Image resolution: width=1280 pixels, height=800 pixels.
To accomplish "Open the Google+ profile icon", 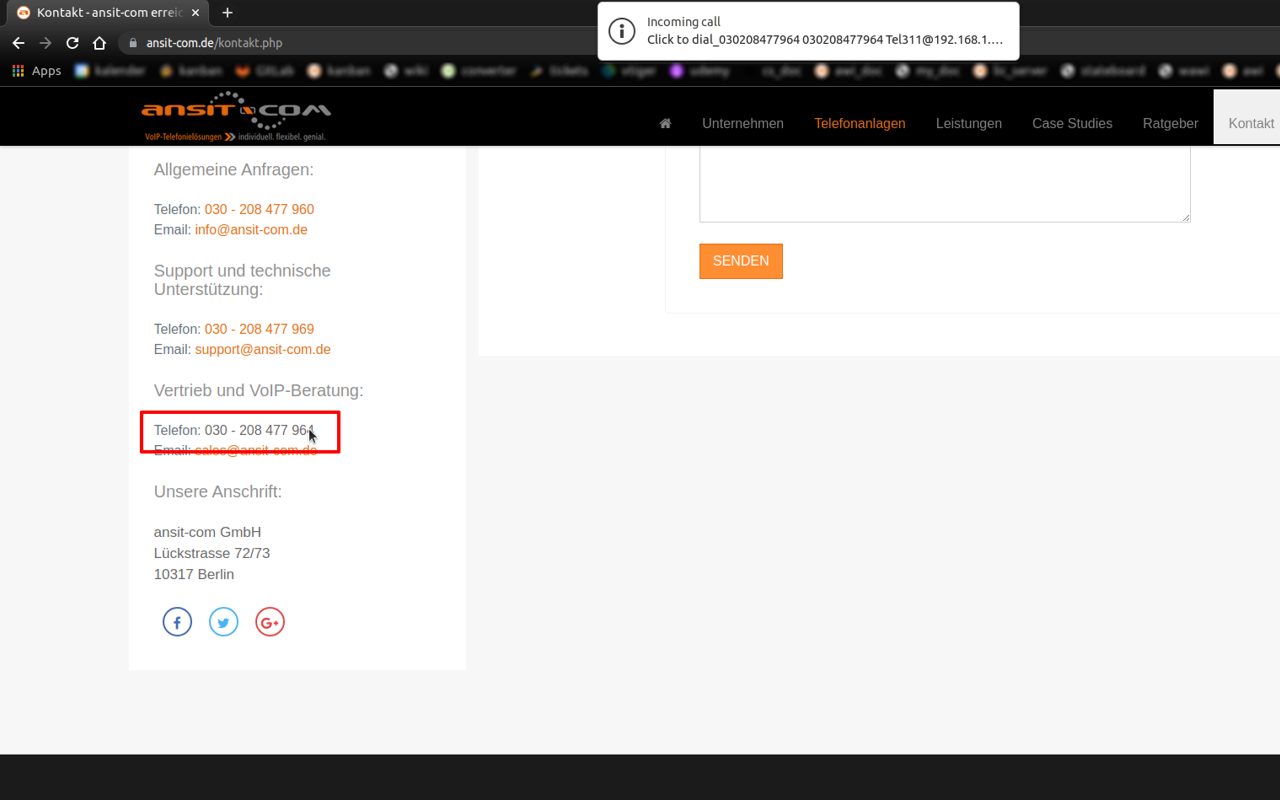I will 269,621.
